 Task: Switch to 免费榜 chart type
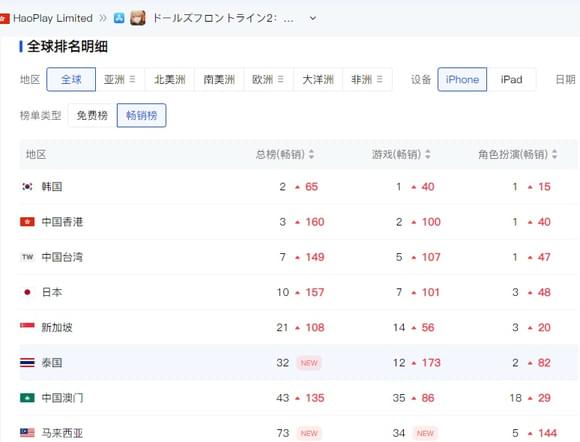[92, 115]
